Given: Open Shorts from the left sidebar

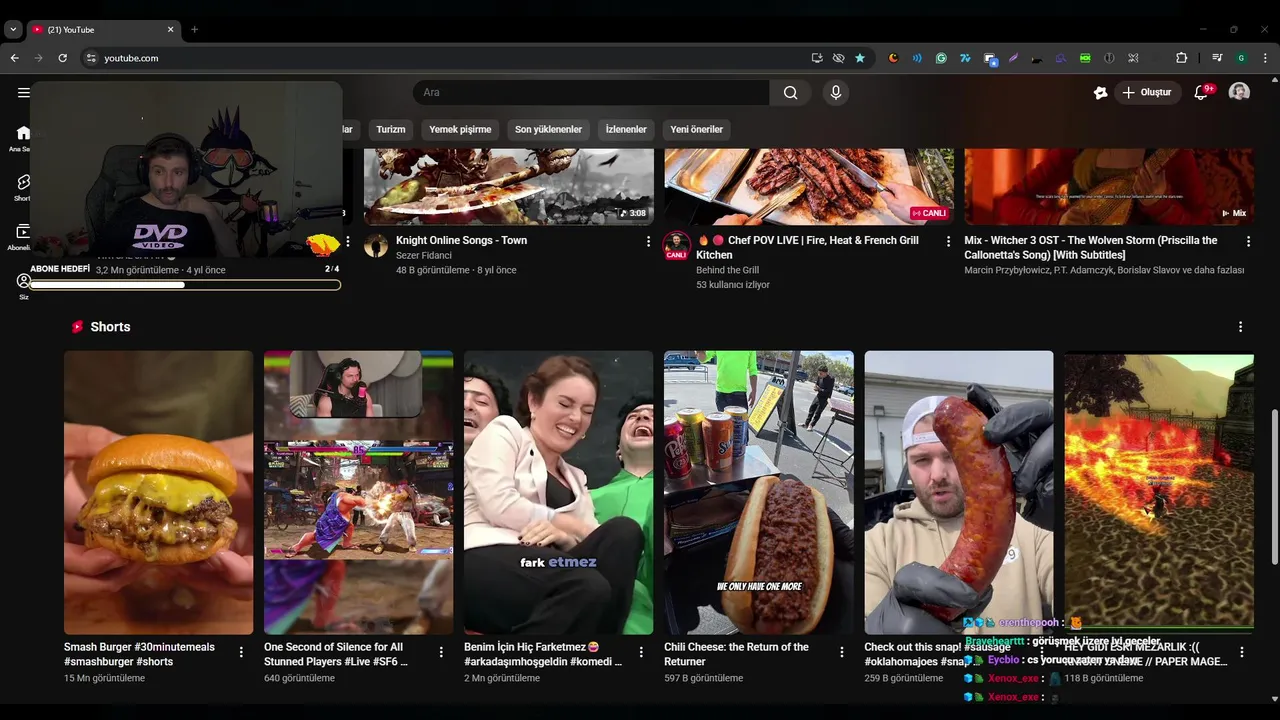Looking at the screenshot, I should (23, 187).
